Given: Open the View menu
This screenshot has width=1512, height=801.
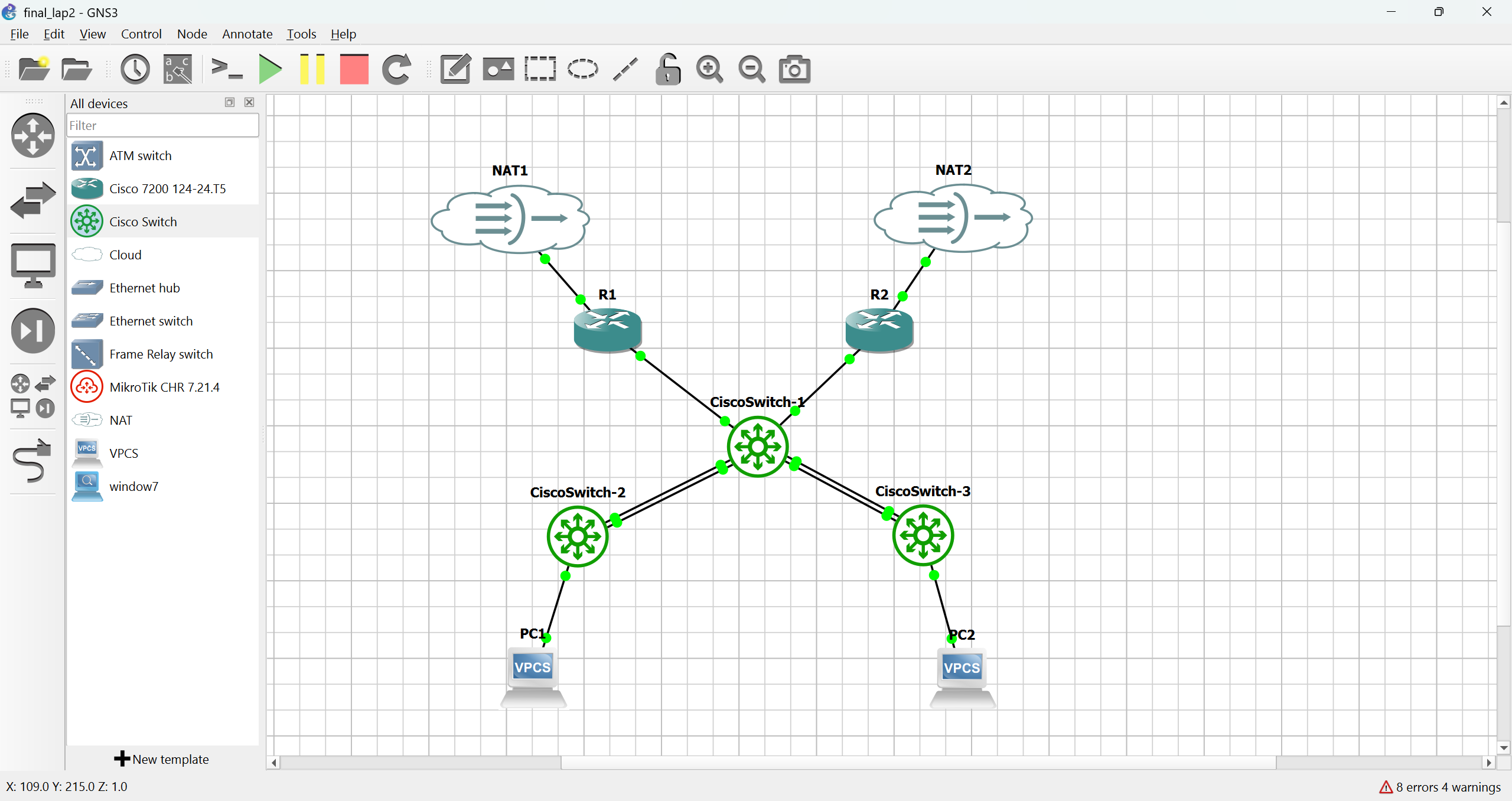Looking at the screenshot, I should coord(93,34).
